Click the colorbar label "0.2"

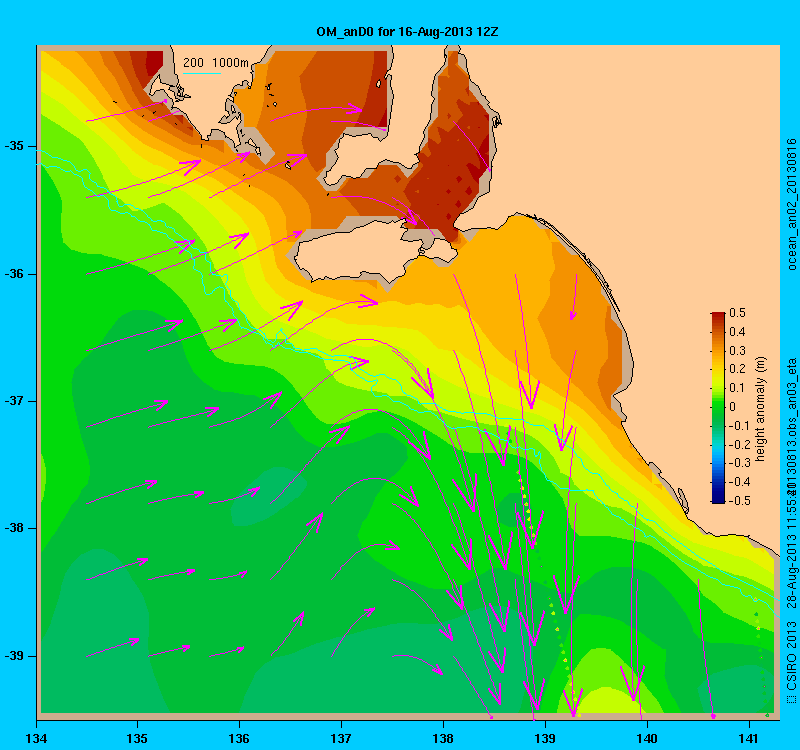point(737,369)
